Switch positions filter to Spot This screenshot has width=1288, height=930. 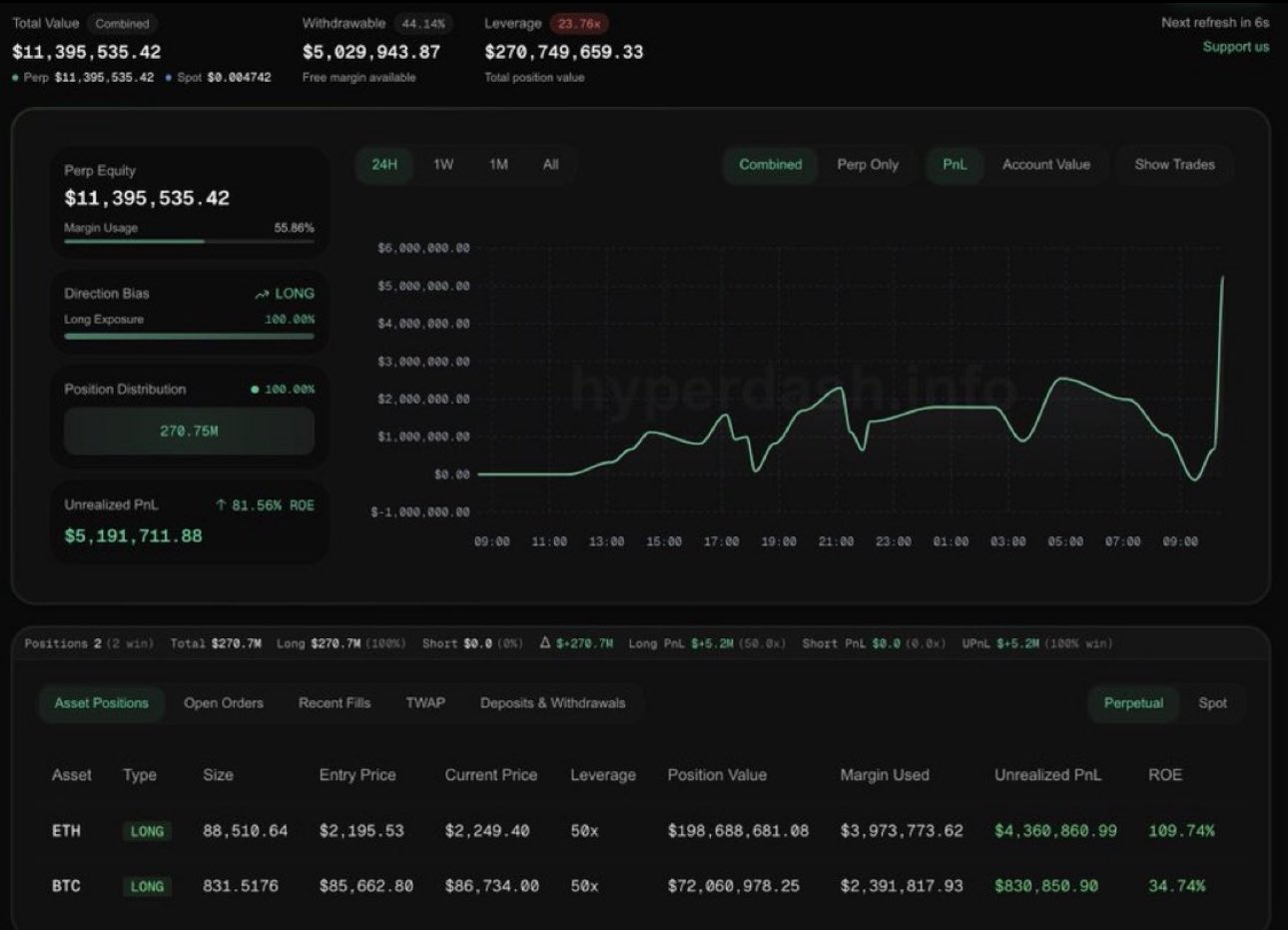(x=1213, y=703)
